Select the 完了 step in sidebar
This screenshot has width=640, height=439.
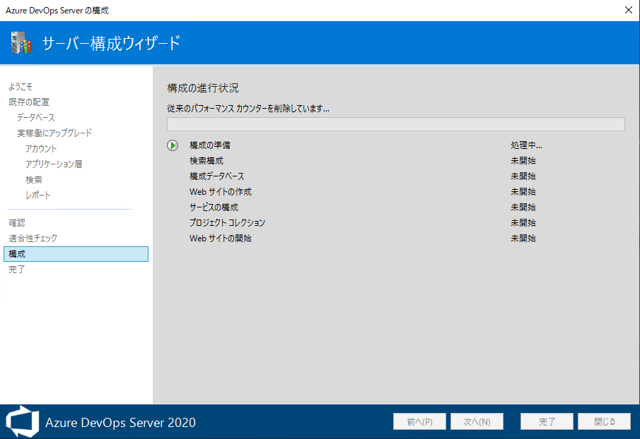(x=17, y=269)
